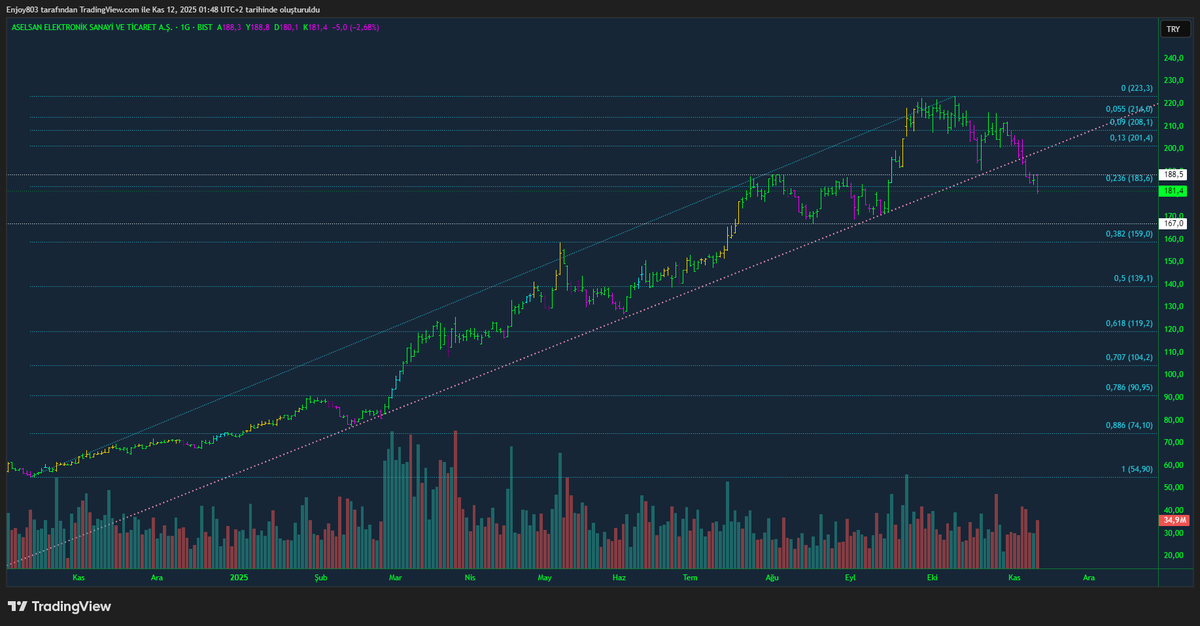Image resolution: width=1200 pixels, height=626 pixels.
Task: Click the 150,0 price scale label
Action: point(1174,262)
